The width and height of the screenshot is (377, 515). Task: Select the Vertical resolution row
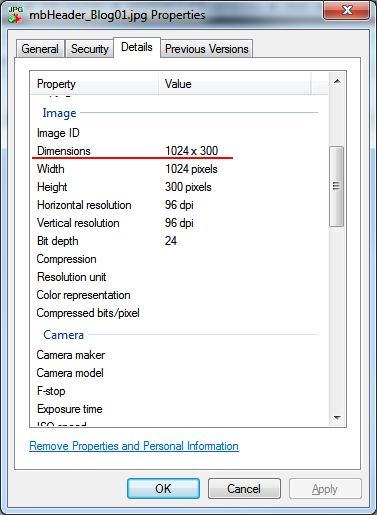click(x=179, y=223)
